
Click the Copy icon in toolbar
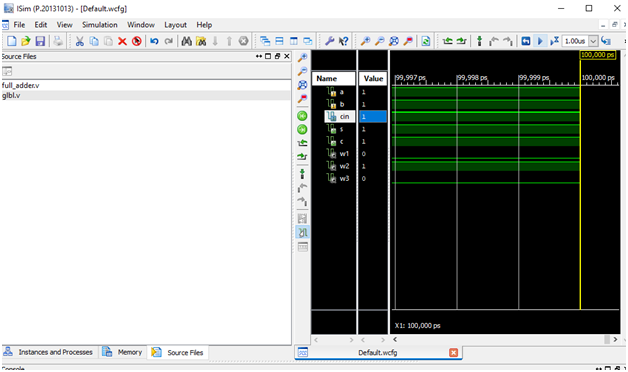click(94, 41)
